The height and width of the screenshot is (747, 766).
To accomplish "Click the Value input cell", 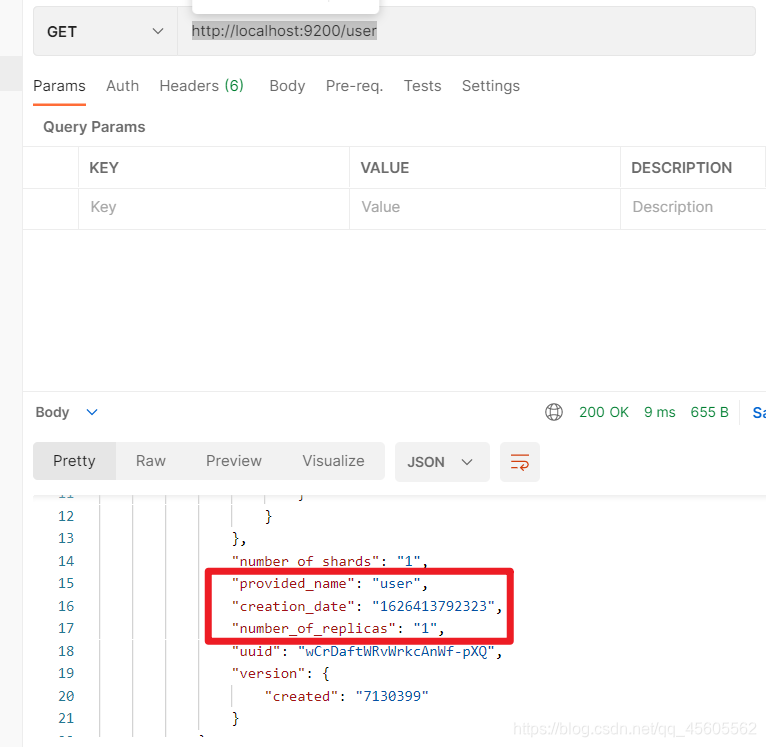I will point(485,209).
